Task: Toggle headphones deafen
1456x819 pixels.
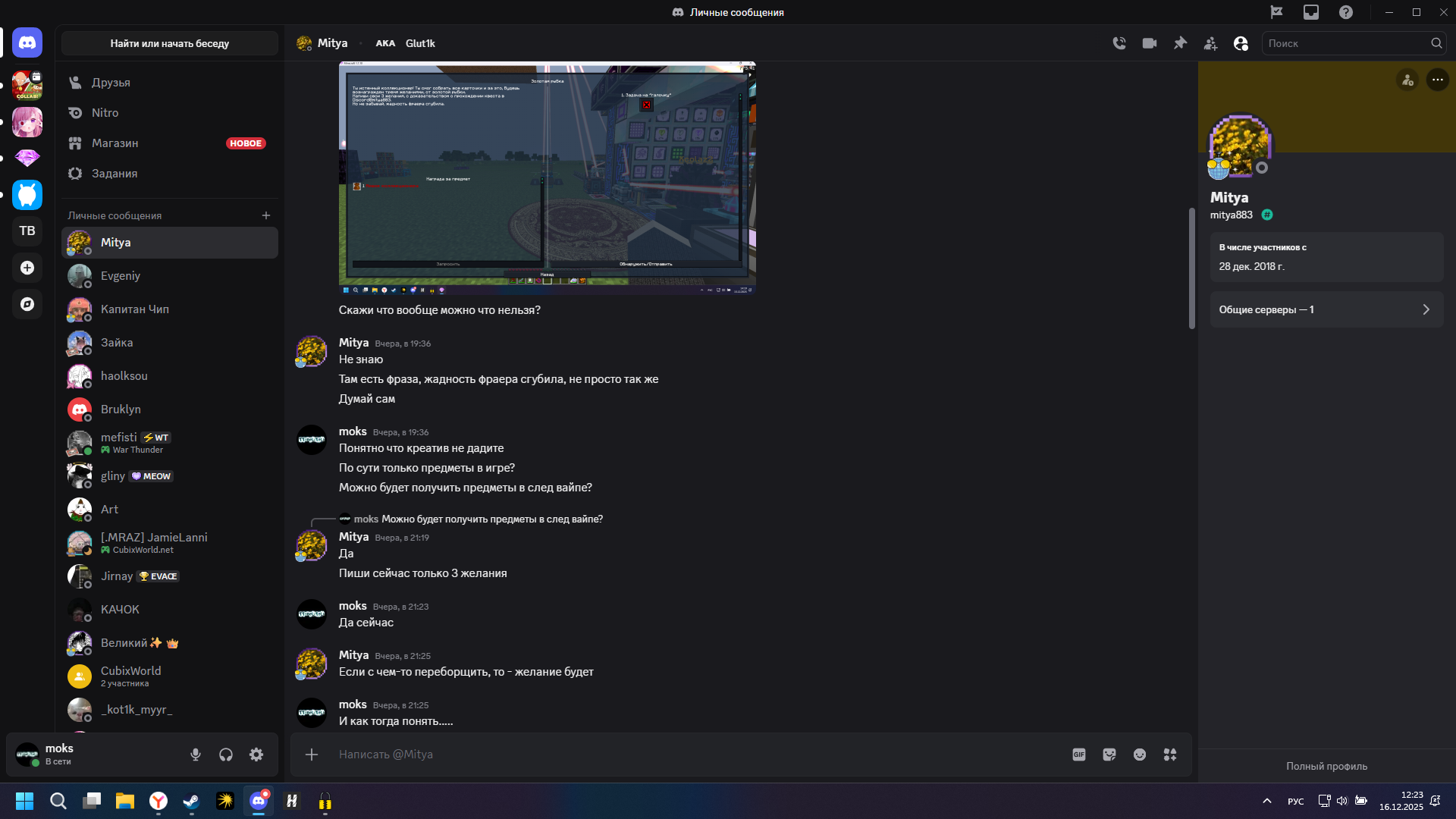Action: (x=226, y=755)
